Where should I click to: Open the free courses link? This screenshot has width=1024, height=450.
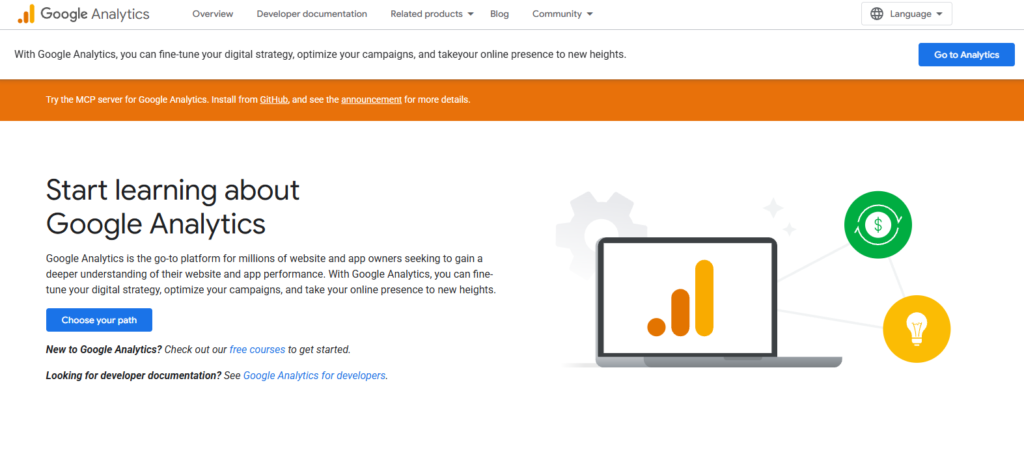coord(257,350)
